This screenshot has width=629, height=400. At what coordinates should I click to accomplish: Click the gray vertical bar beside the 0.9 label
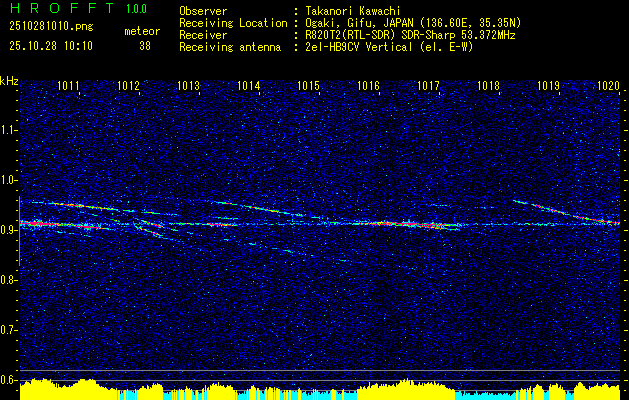click(x=19, y=231)
